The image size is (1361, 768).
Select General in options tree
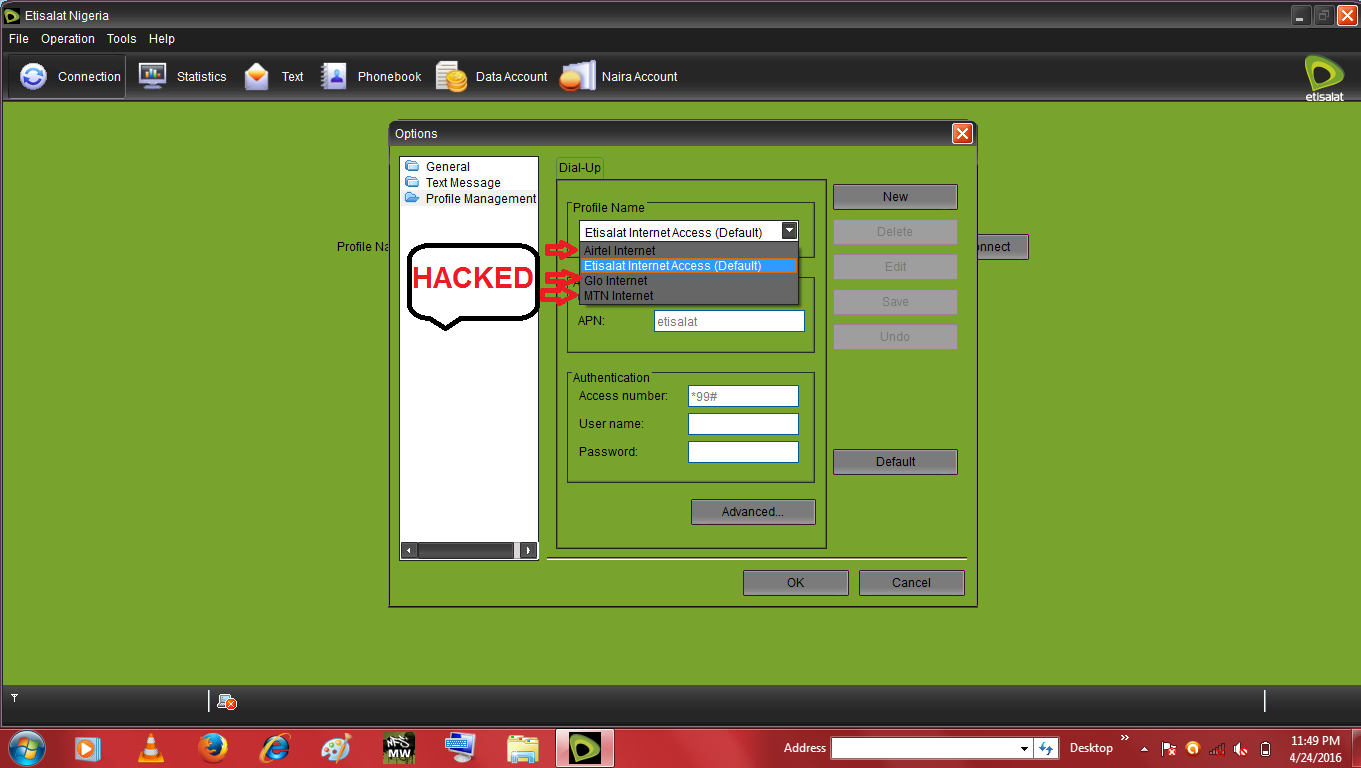point(447,167)
